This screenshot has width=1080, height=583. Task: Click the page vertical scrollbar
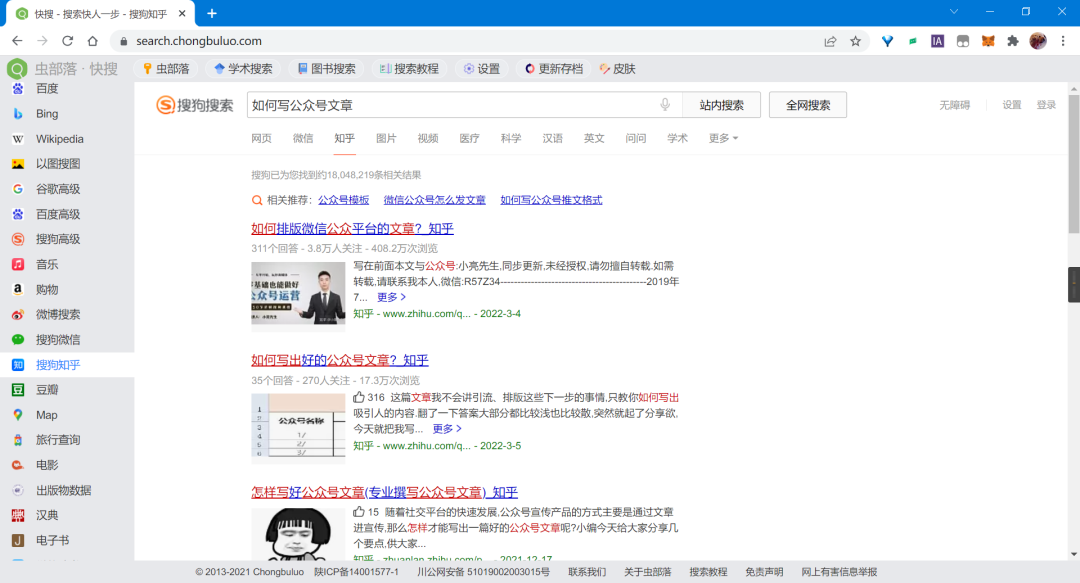tap(1074, 165)
